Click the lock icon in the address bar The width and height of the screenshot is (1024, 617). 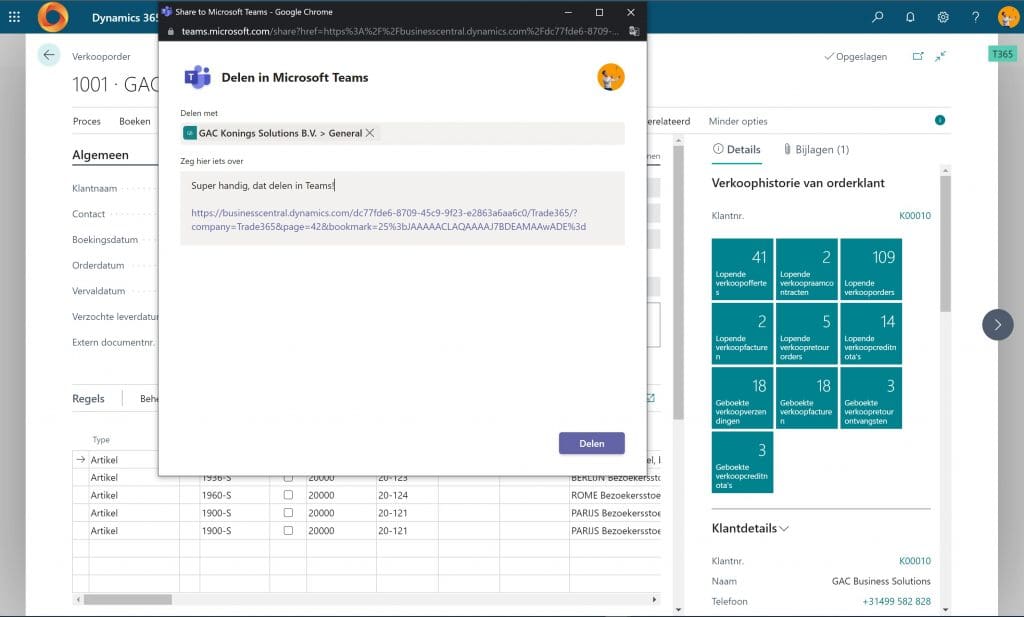click(171, 31)
